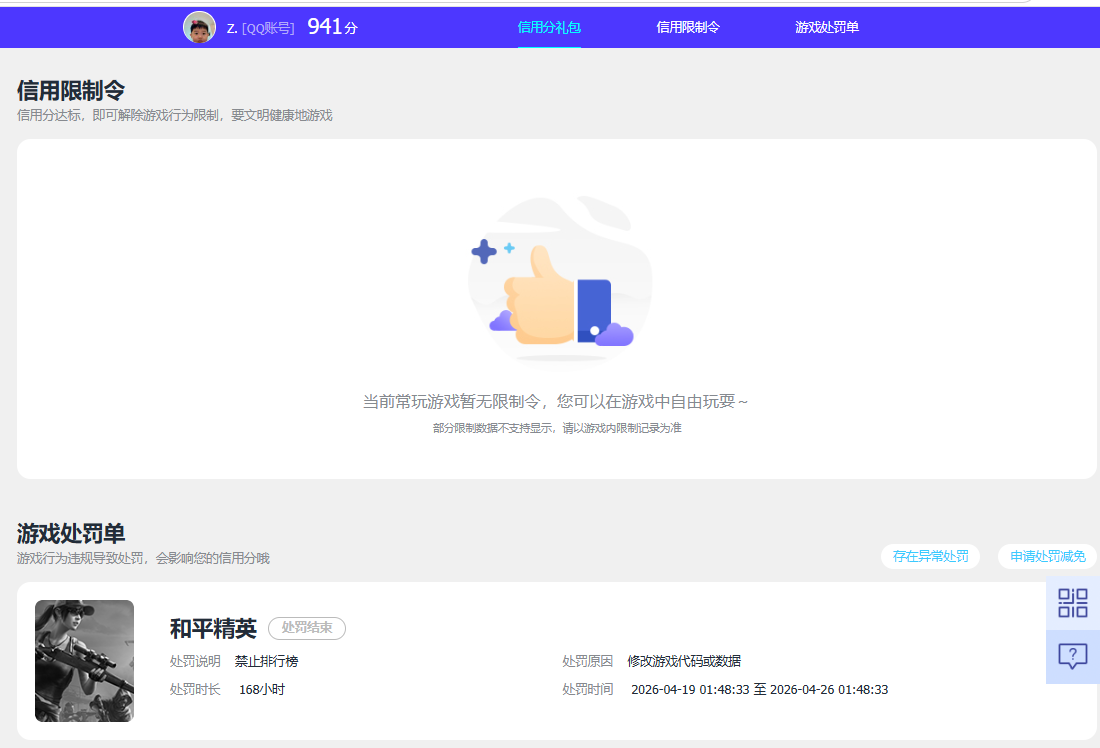
Task: Click the 禁止排行榜 penalty description
Action: [267, 661]
